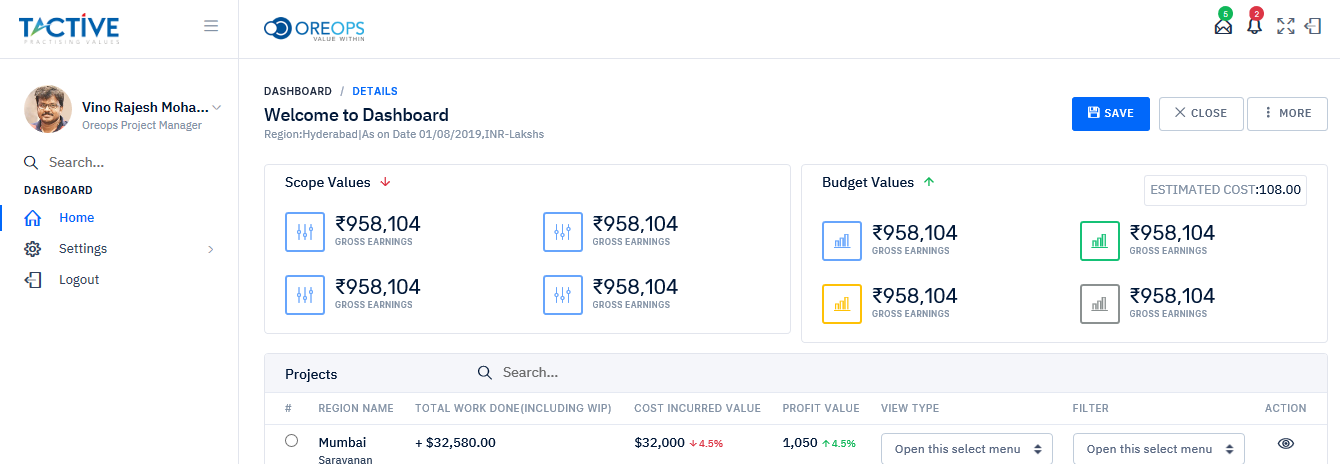This screenshot has height=464, width=1340.
Task: Open the notifications bell
Action: pyautogui.click(x=1254, y=27)
